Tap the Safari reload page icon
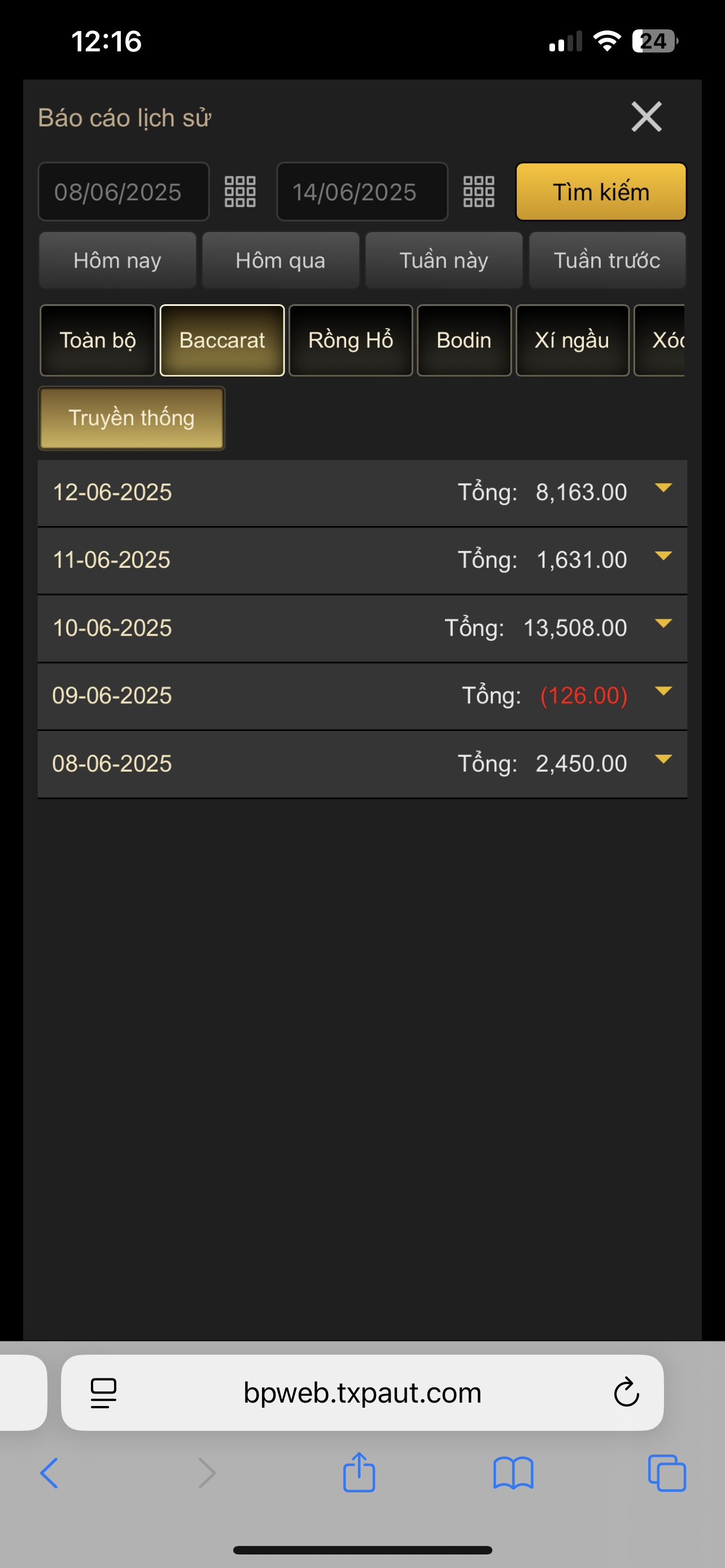This screenshot has height=1568, width=725. coord(626,1392)
